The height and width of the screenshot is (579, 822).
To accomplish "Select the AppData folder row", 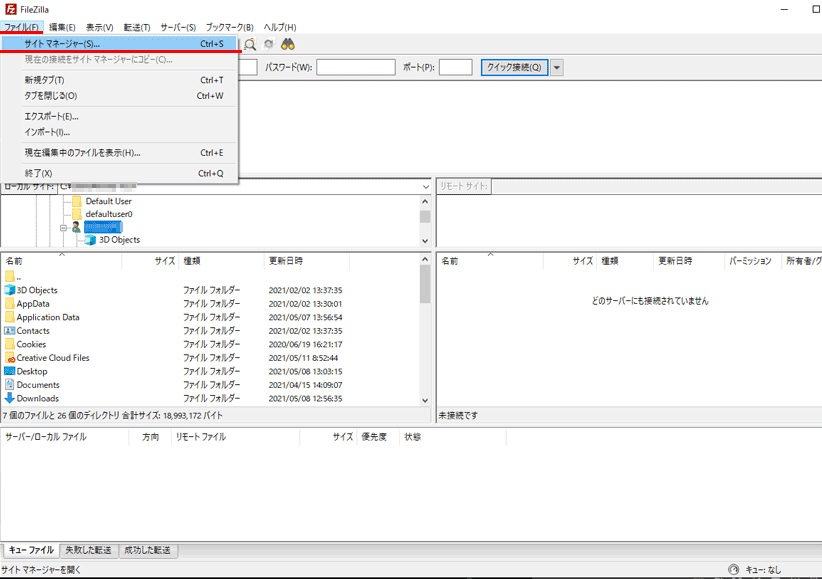I will [210, 304].
